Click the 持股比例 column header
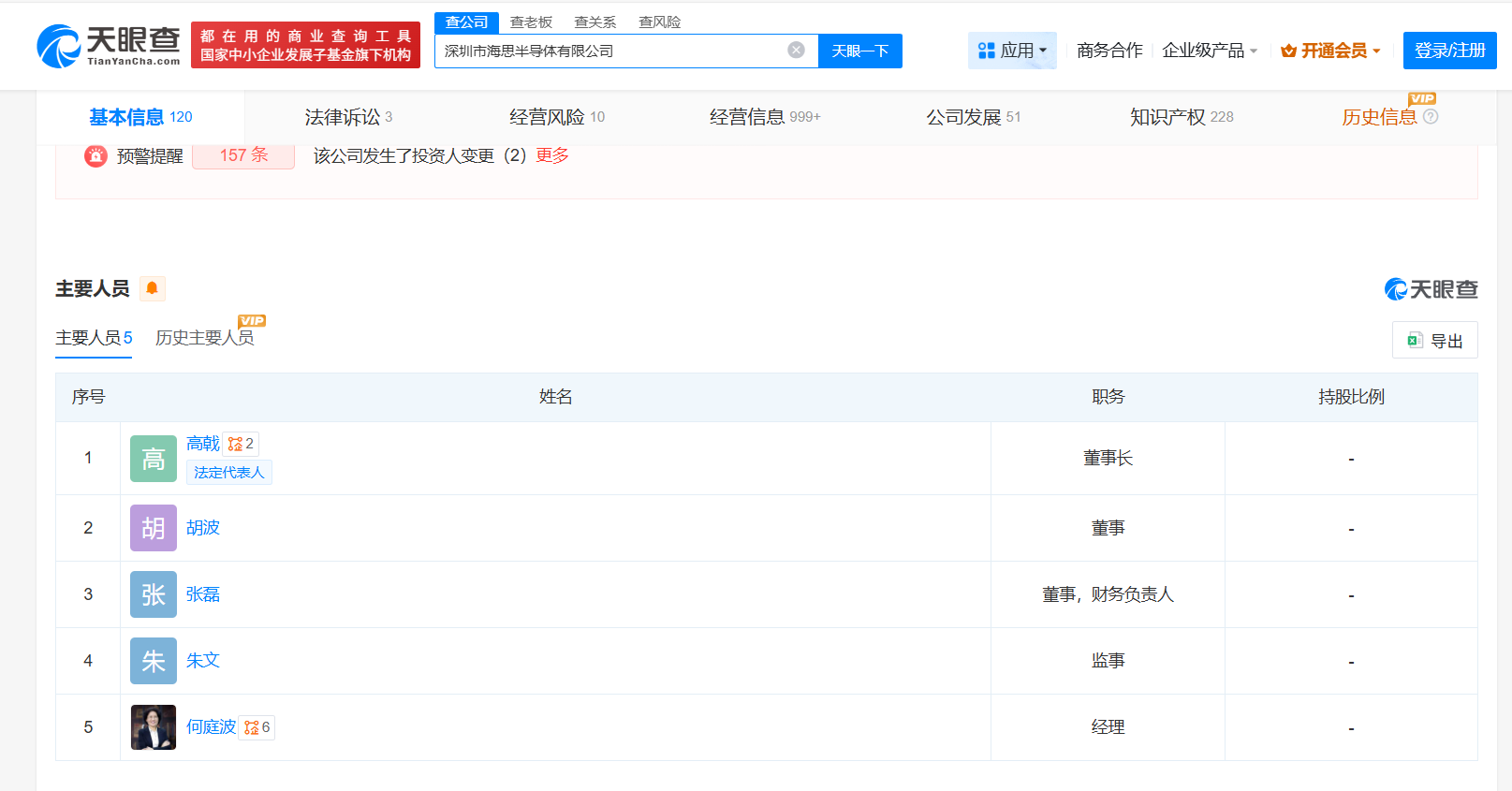 (x=1351, y=397)
